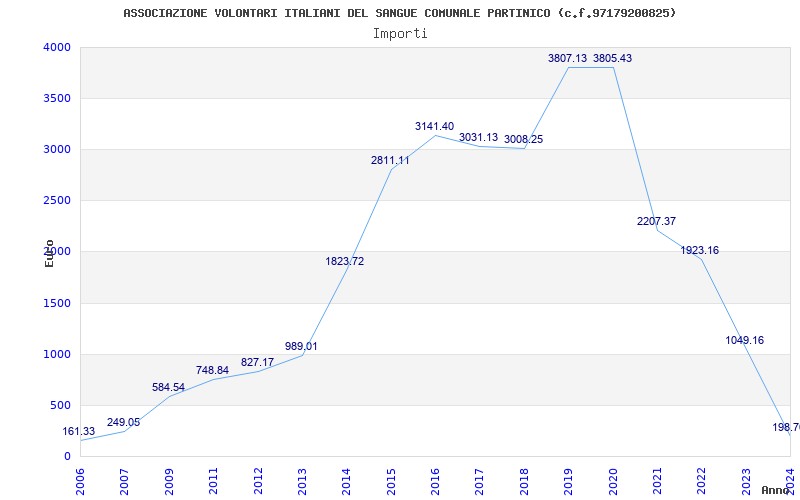The height and width of the screenshot is (500, 800).
Task: Click the data label 989.01
Action: click(x=301, y=346)
